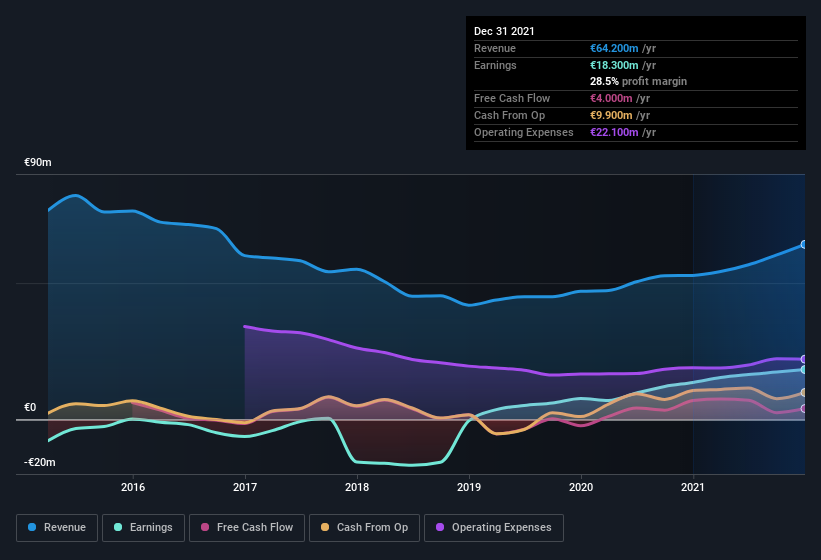
Task: Select the 2018 x-axis label
Action: (x=357, y=487)
